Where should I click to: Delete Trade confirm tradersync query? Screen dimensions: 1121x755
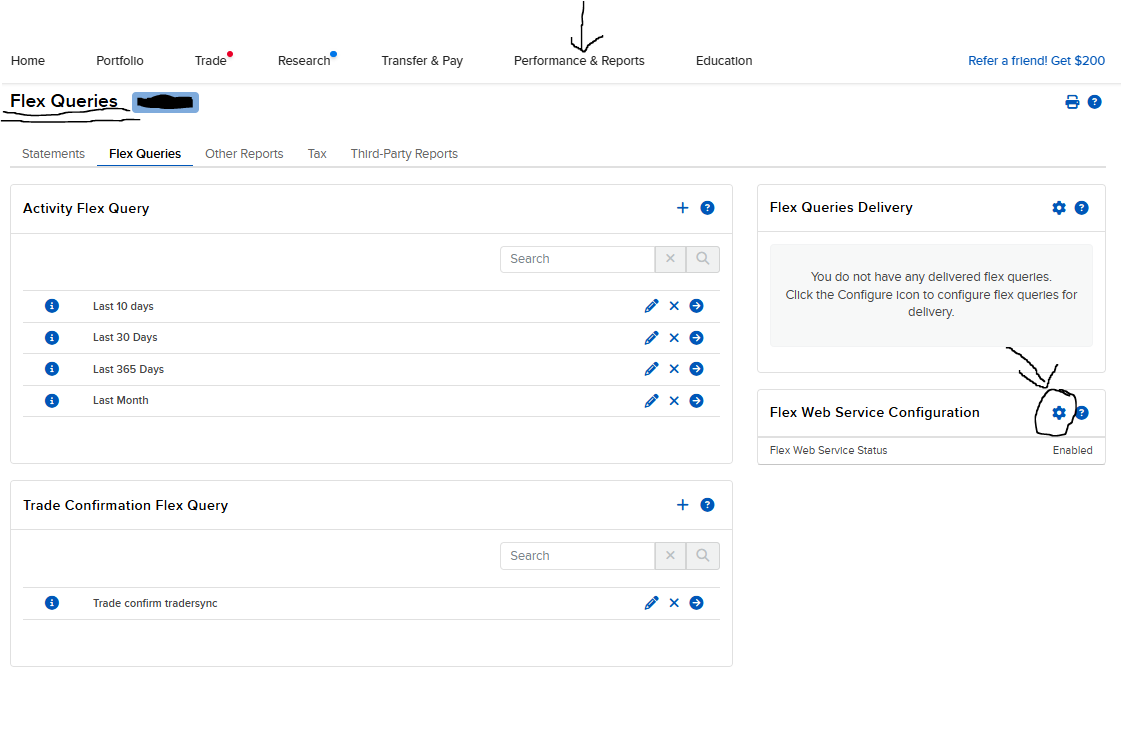[674, 603]
